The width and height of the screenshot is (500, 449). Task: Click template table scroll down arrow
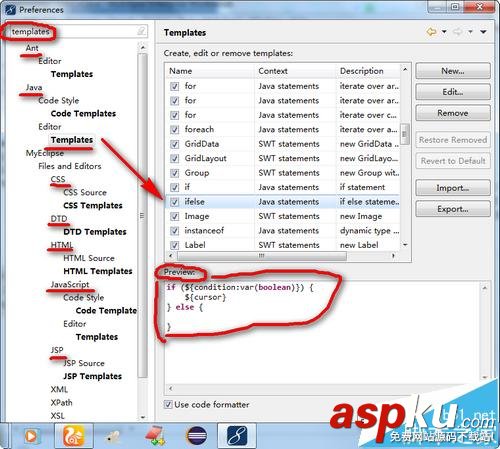(405, 245)
